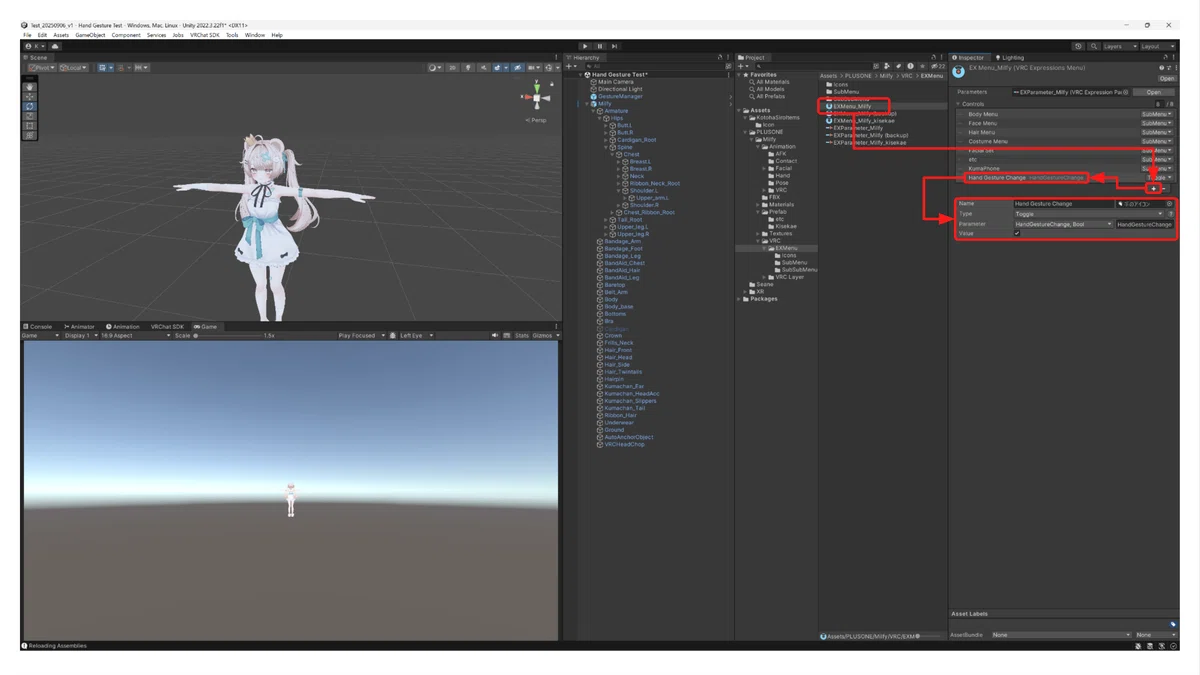Open the Pivot handle position dropdown
Image resolution: width=1200 pixels, height=675 pixels.
[41, 68]
